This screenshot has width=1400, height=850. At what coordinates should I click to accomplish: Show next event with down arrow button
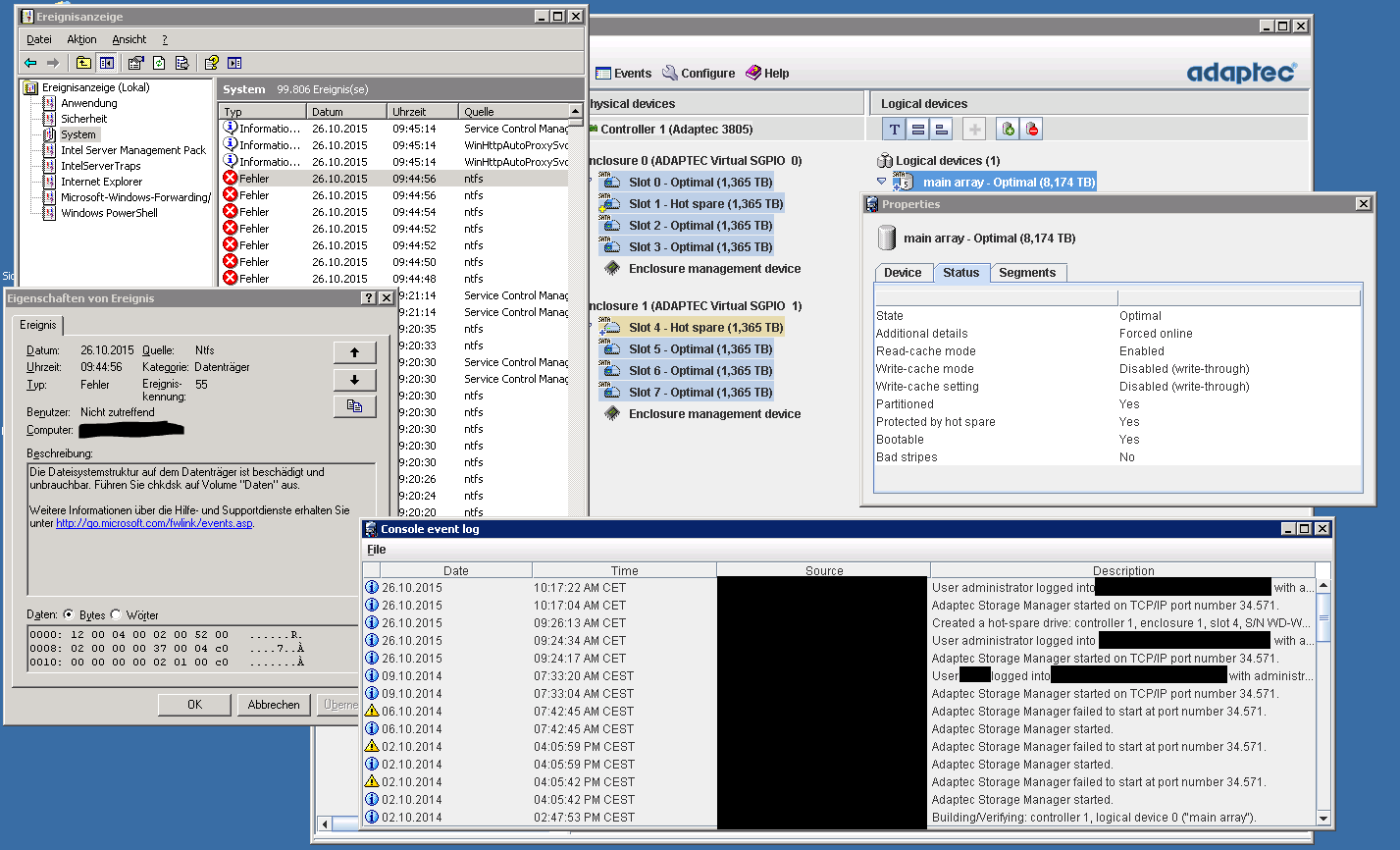pos(355,379)
